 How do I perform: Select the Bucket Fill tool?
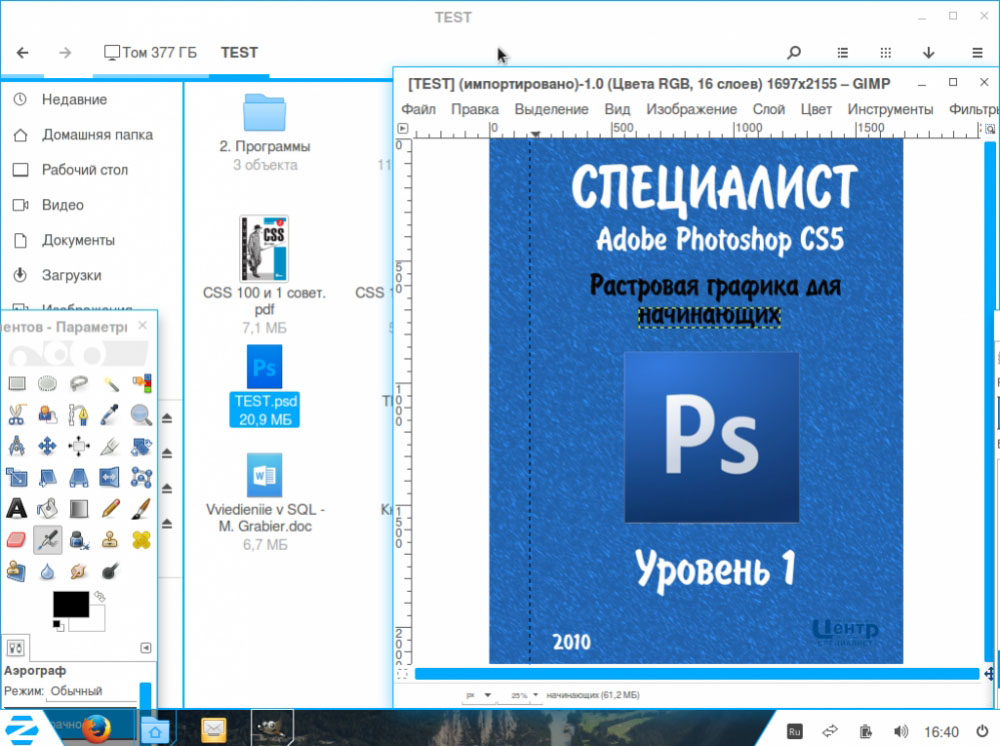click(x=47, y=508)
